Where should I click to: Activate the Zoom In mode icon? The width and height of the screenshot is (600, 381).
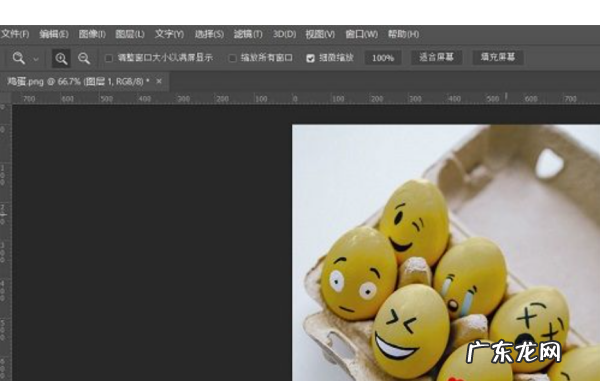pyautogui.click(x=61, y=59)
